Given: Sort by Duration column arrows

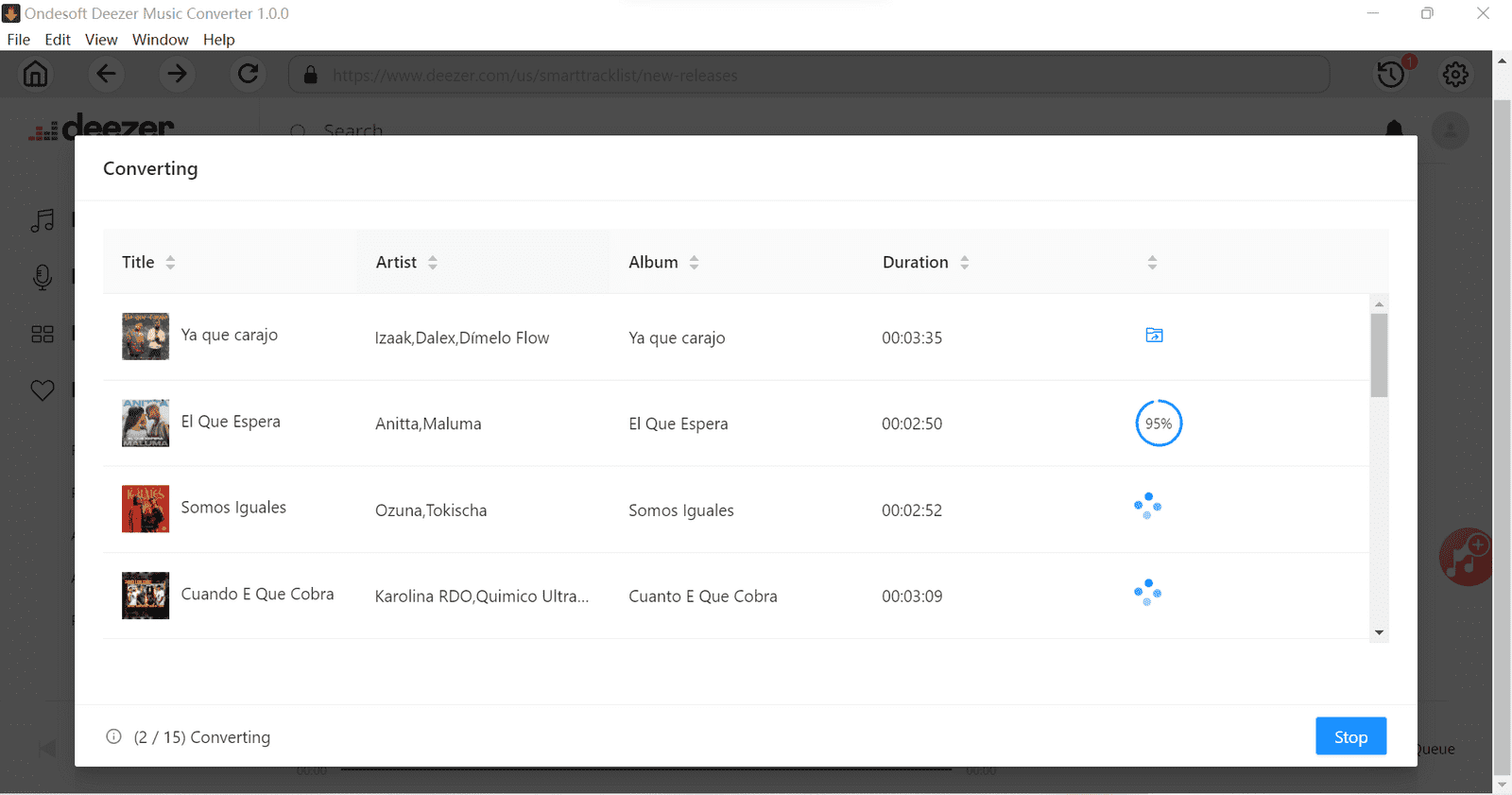Looking at the screenshot, I should [964, 262].
